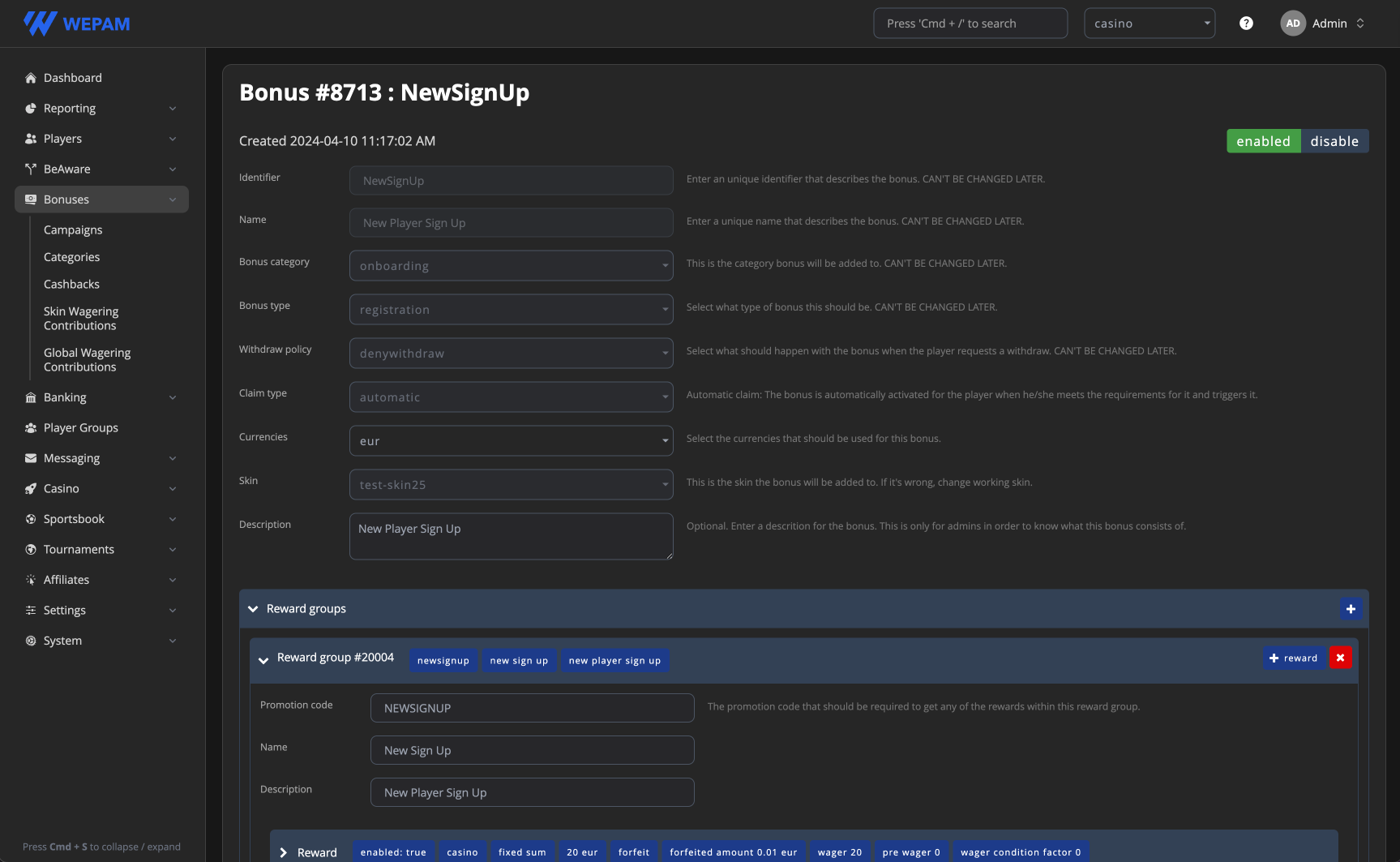Click the bonus Description text area
The height and width of the screenshot is (862, 1400).
pos(511,536)
